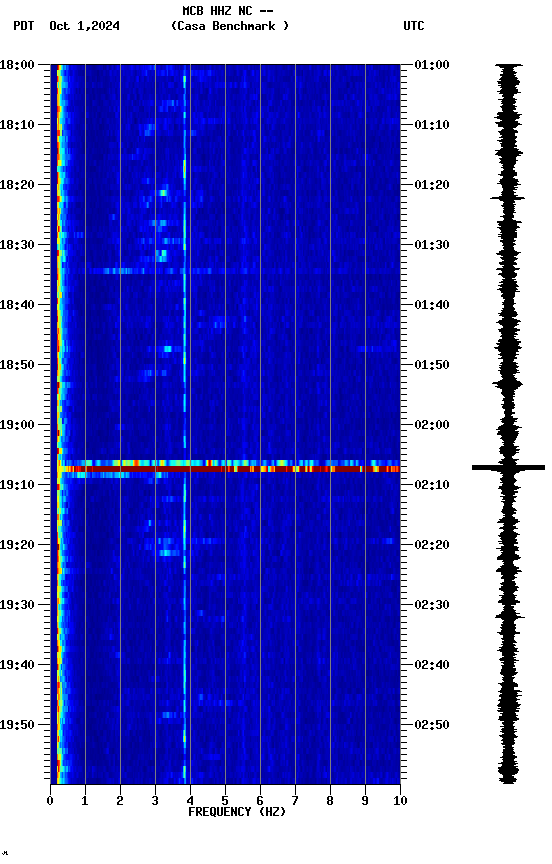Click the 0 Hz frequency tick label
The height and width of the screenshot is (864, 552).
point(50,801)
